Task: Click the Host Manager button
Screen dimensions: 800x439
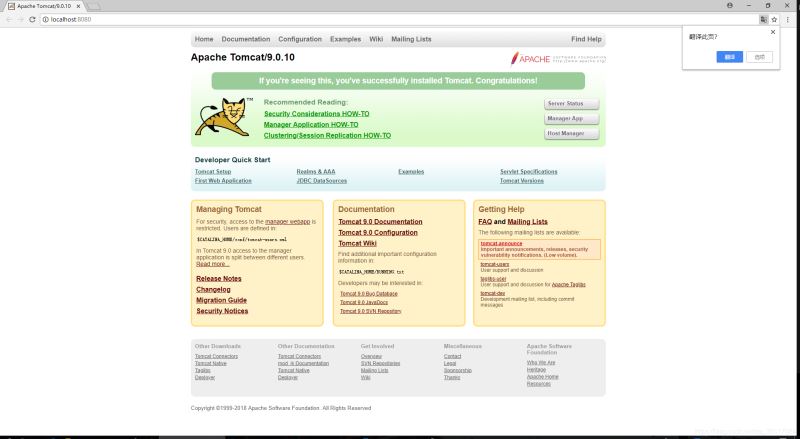Action: 571,133
